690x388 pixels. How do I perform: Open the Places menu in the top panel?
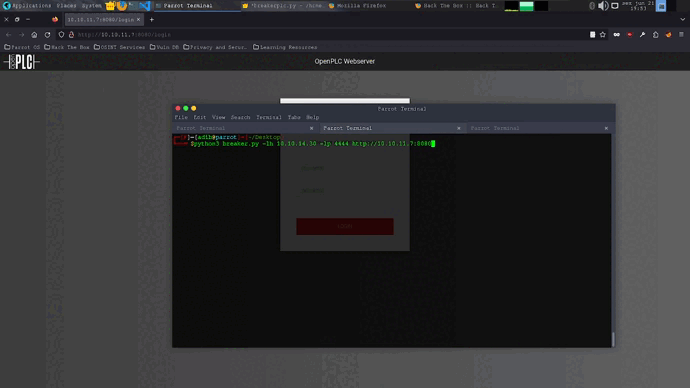click(x=66, y=6)
